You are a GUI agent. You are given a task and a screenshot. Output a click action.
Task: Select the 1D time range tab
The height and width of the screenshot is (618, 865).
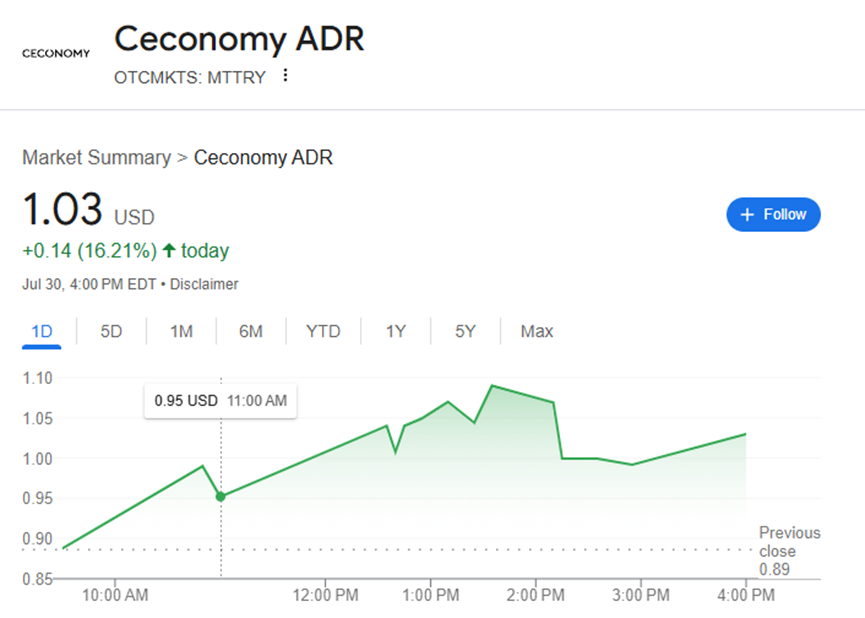point(41,331)
